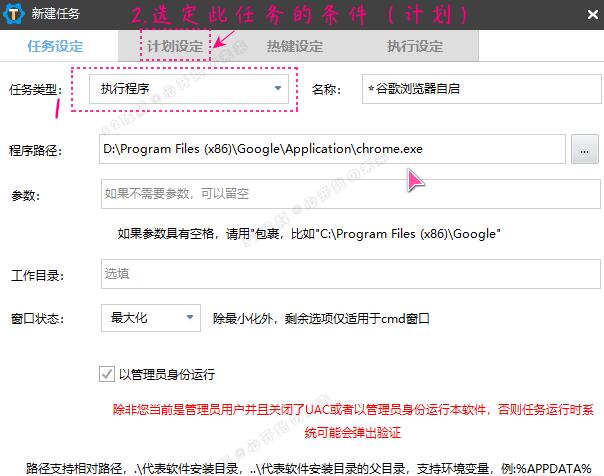The image size is (604, 476).
Task: Go to the 执行设定 tab
Action: pos(415,46)
